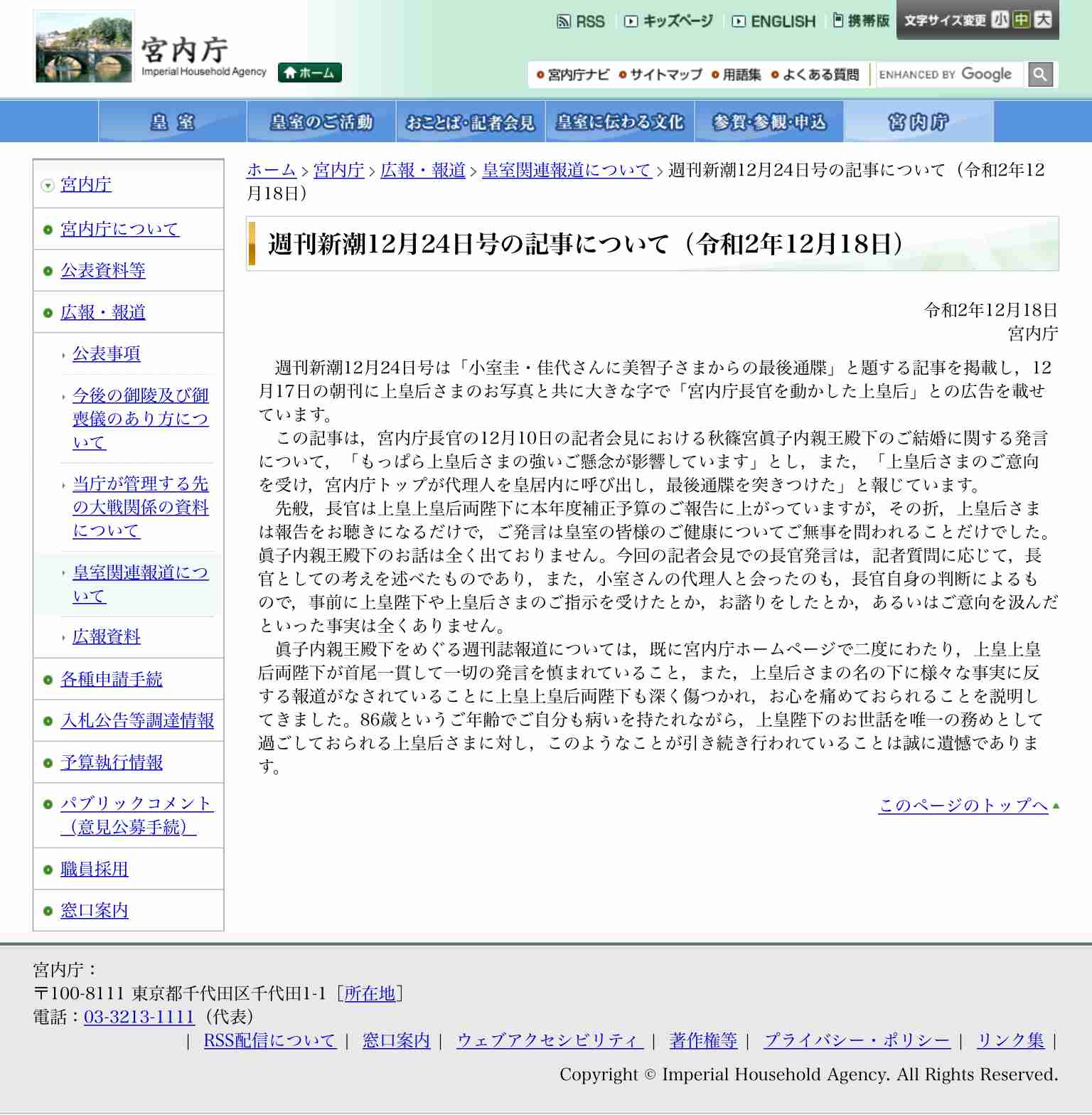Image resolution: width=1092 pixels, height=1115 pixels.
Task: Open sidebar 窓口案内
Action: tap(95, 910)
